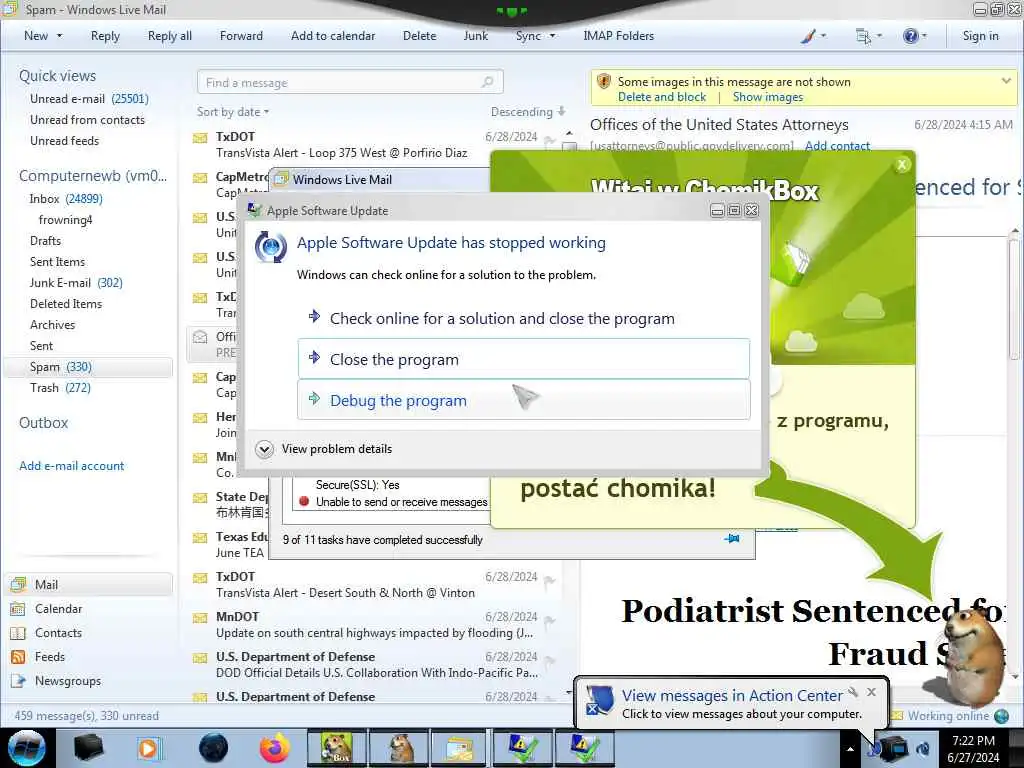Open the layout menus toolbar icon
The image size is (1024, 768).
(863, 36)
